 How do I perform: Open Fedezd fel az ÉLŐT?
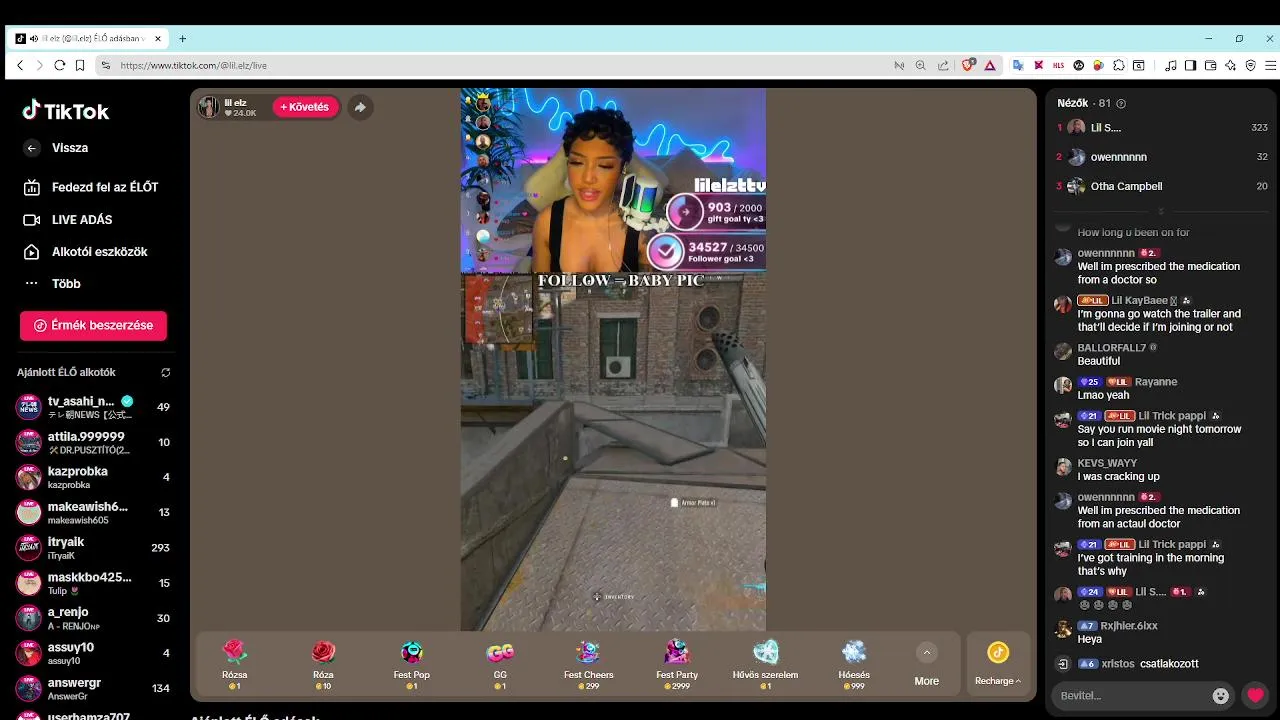point(93,187)
